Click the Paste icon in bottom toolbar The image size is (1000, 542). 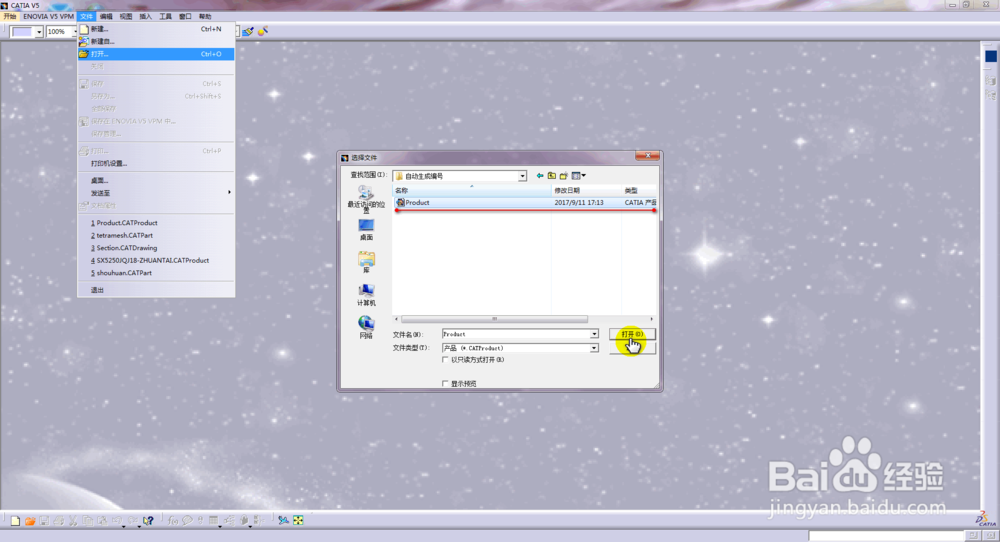102,521
